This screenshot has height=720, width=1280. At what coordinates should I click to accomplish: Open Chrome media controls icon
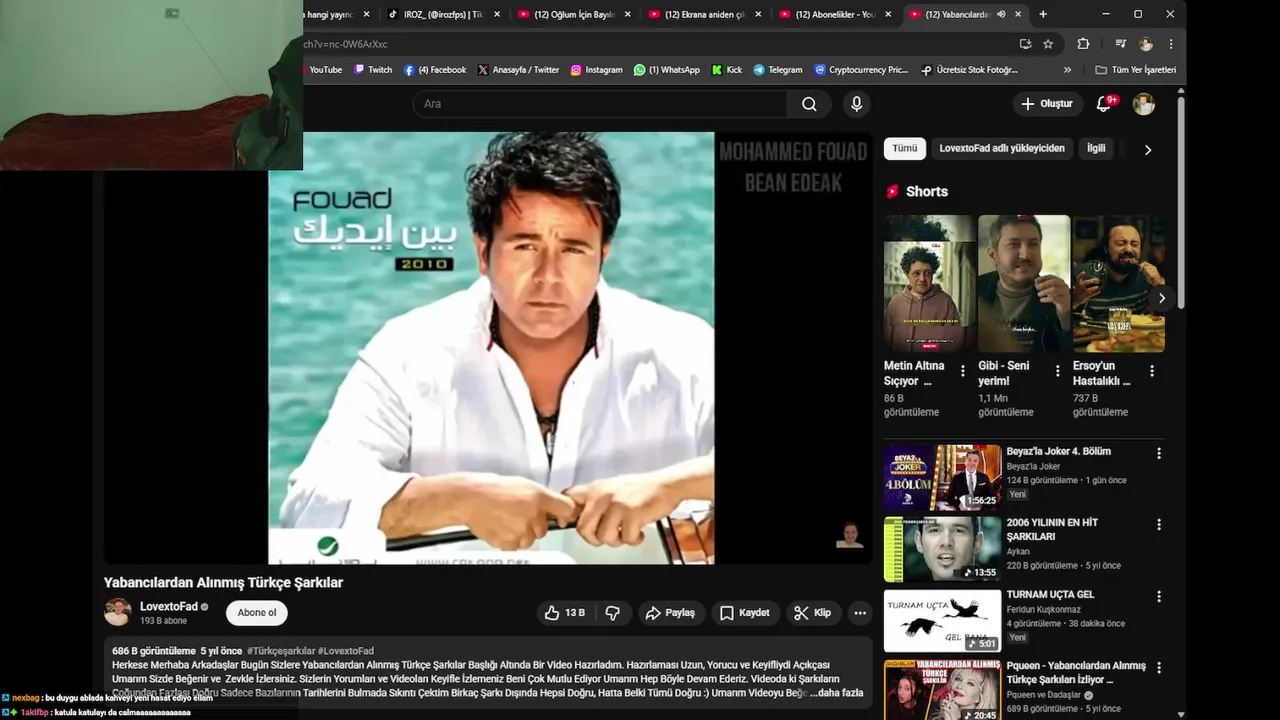(1120, 44)
